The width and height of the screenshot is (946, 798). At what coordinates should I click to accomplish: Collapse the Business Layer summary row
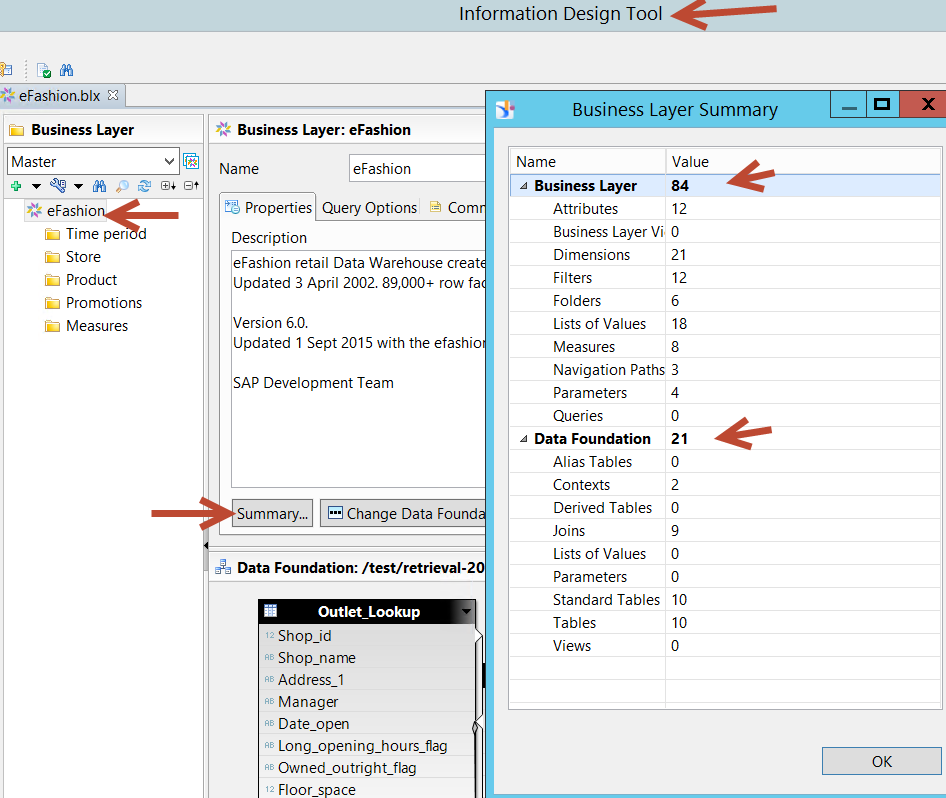(x=524, y=186)
